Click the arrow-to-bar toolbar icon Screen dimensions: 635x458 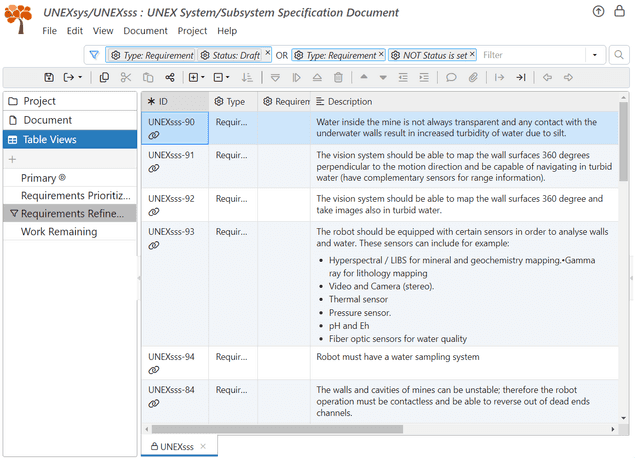[521, 77]
